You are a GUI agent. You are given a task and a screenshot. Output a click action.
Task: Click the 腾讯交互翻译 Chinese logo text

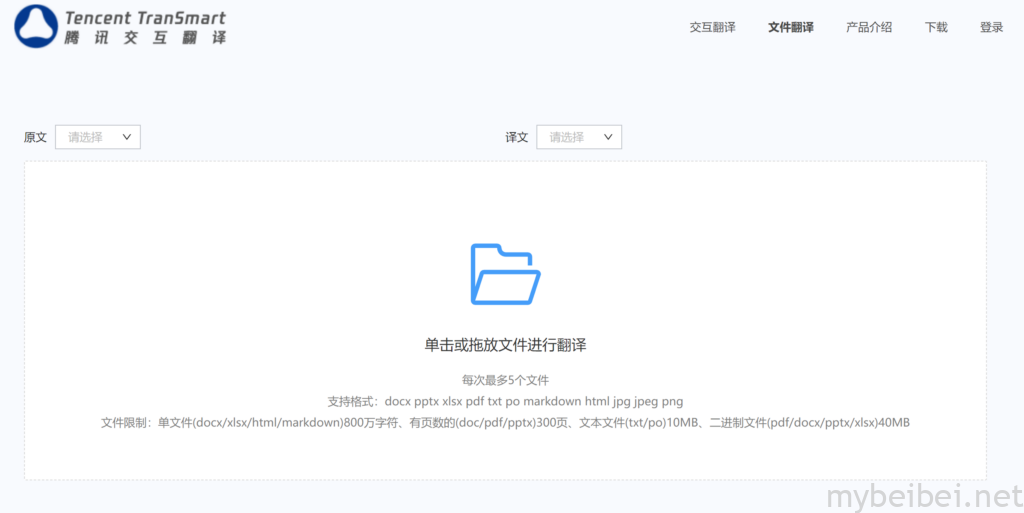click(145, 38)
